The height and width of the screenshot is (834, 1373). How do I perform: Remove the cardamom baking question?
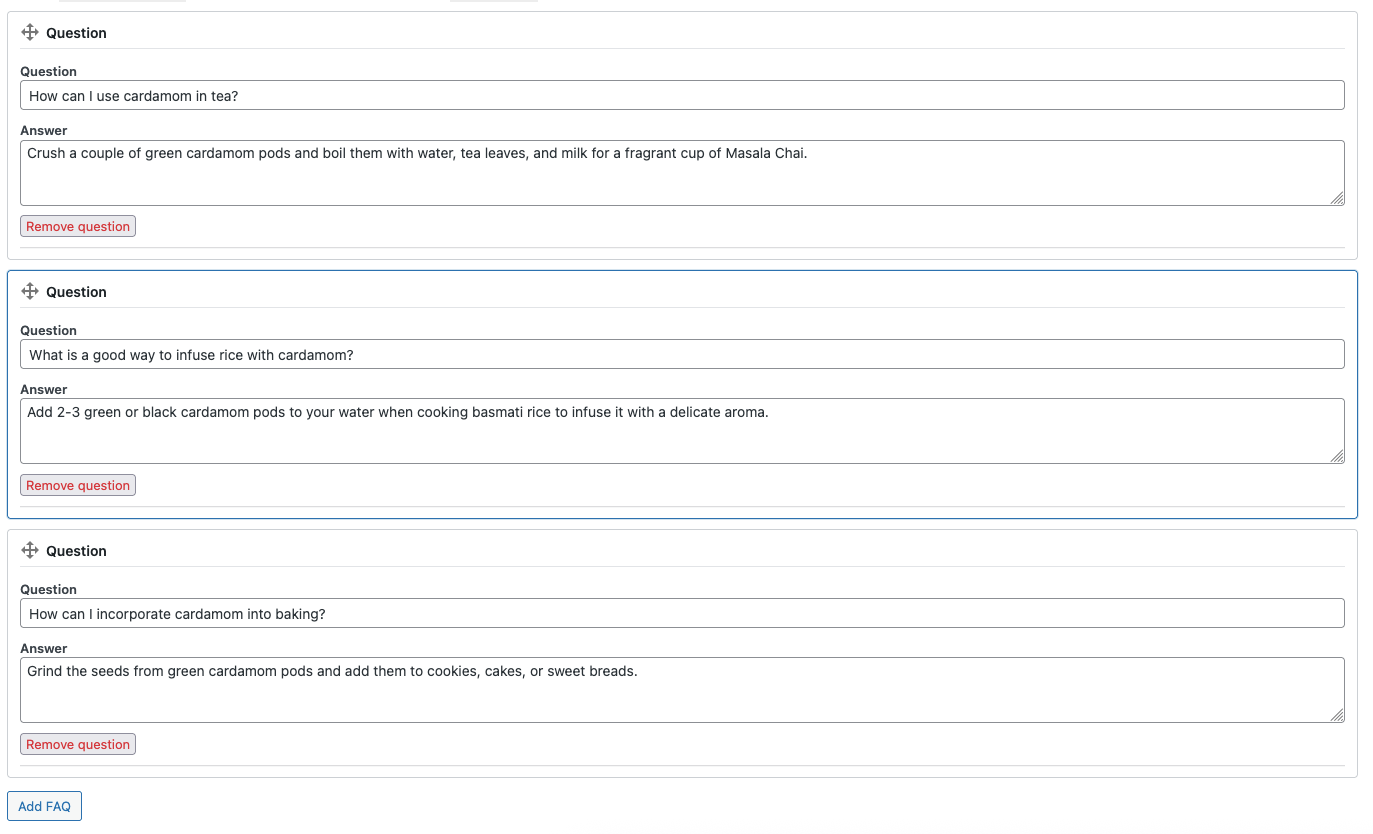(x=77, y=744)
